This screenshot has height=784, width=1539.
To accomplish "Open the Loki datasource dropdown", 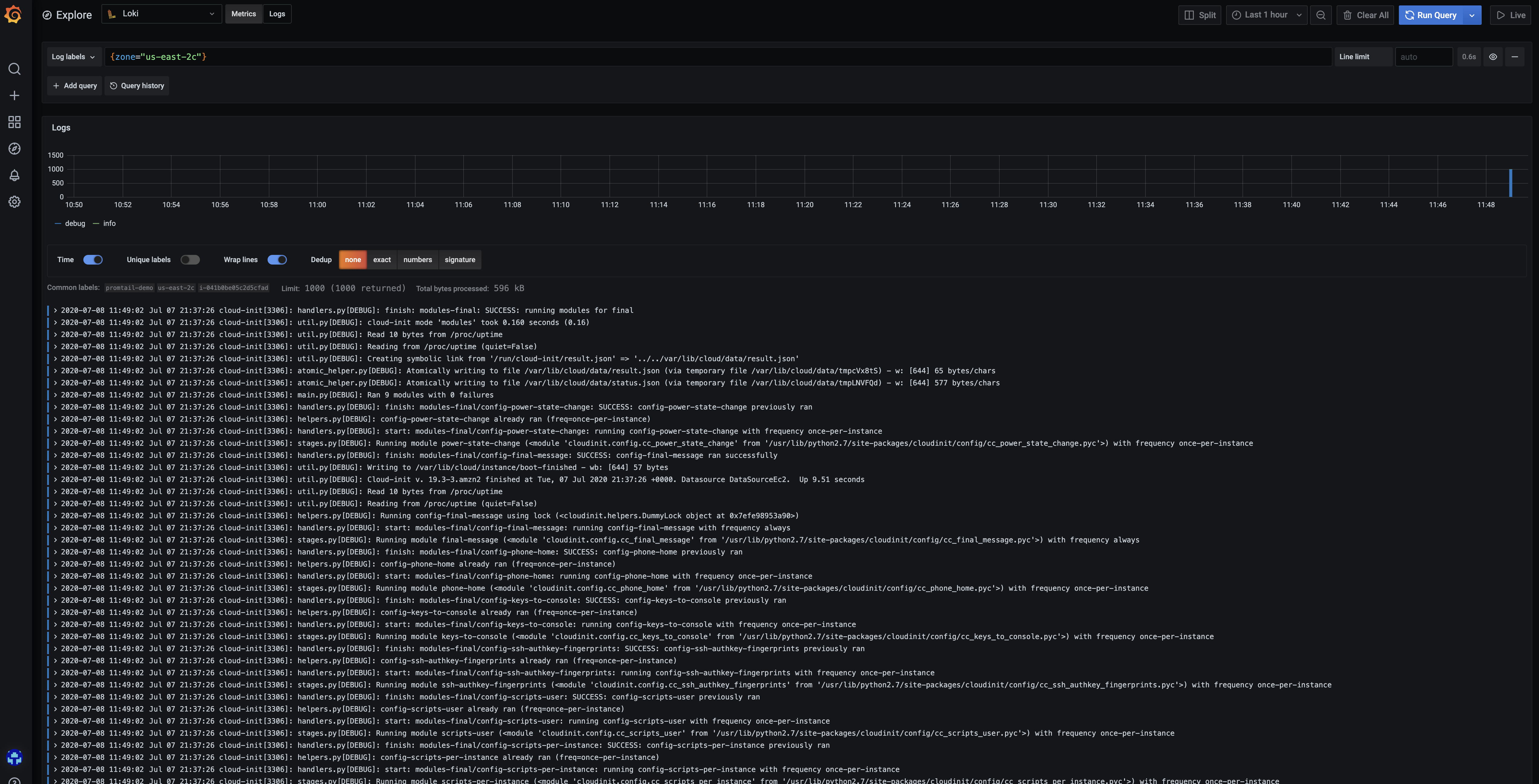I will pos(161,13).
